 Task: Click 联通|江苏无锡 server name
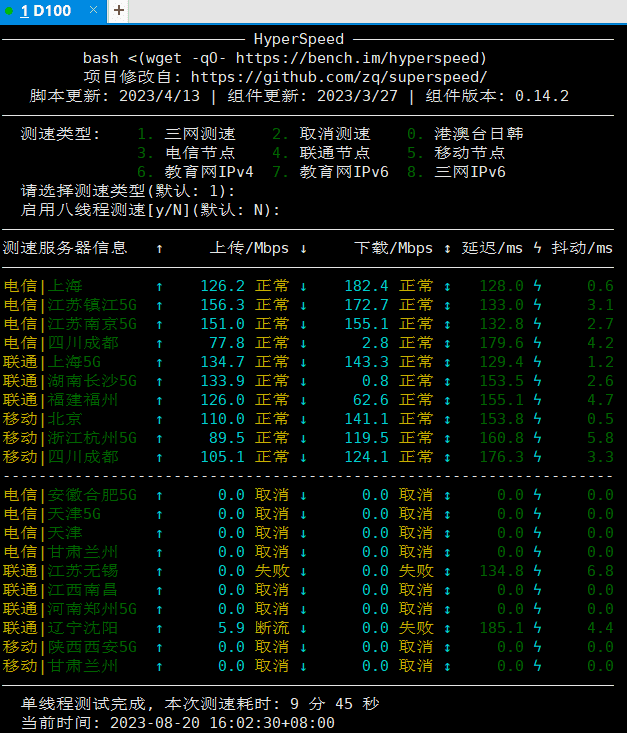[x=61, y=571]
